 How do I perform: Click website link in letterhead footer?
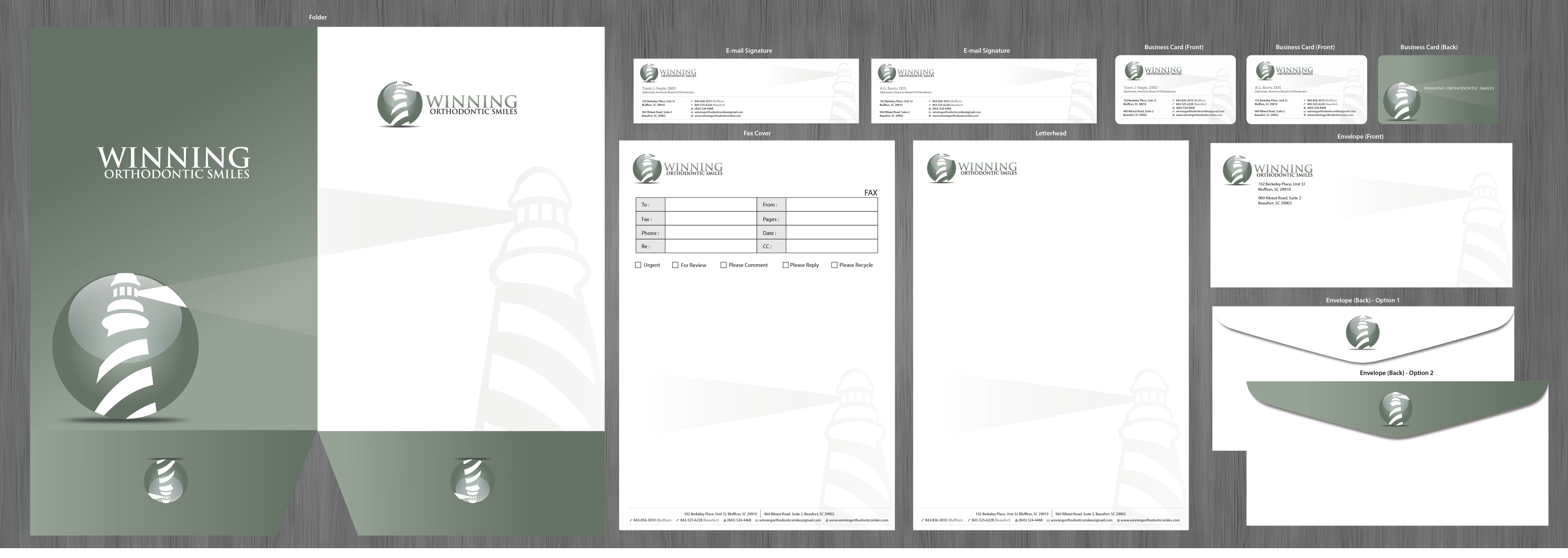tap(1150, 520)
